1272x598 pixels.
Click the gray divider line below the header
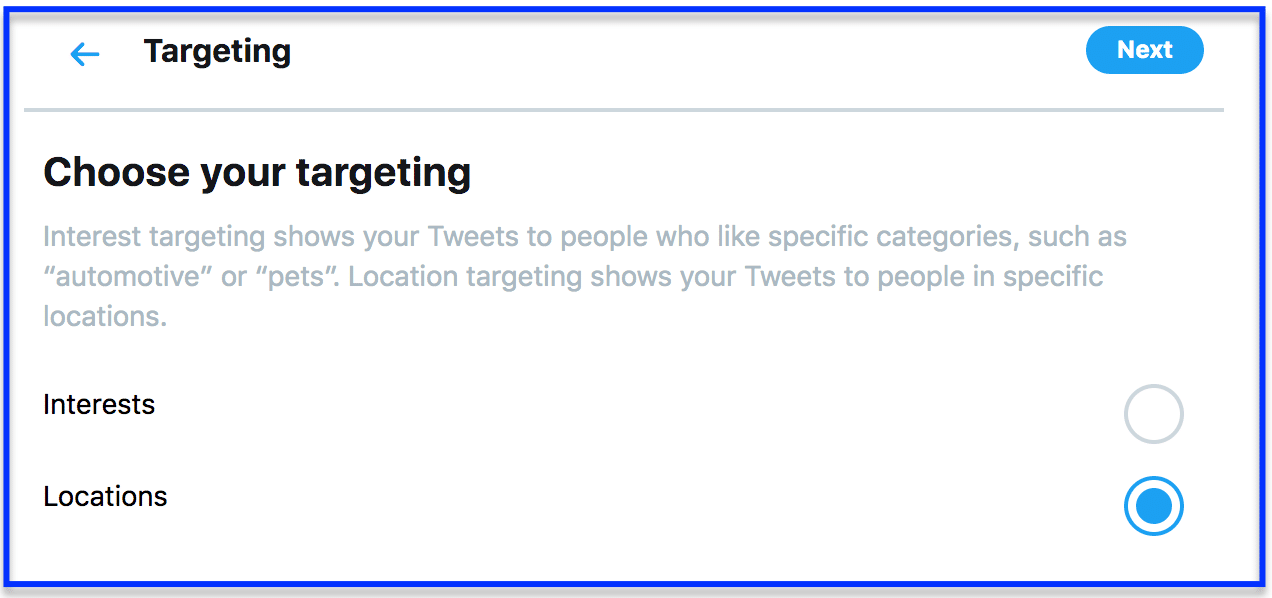point(624,109)
